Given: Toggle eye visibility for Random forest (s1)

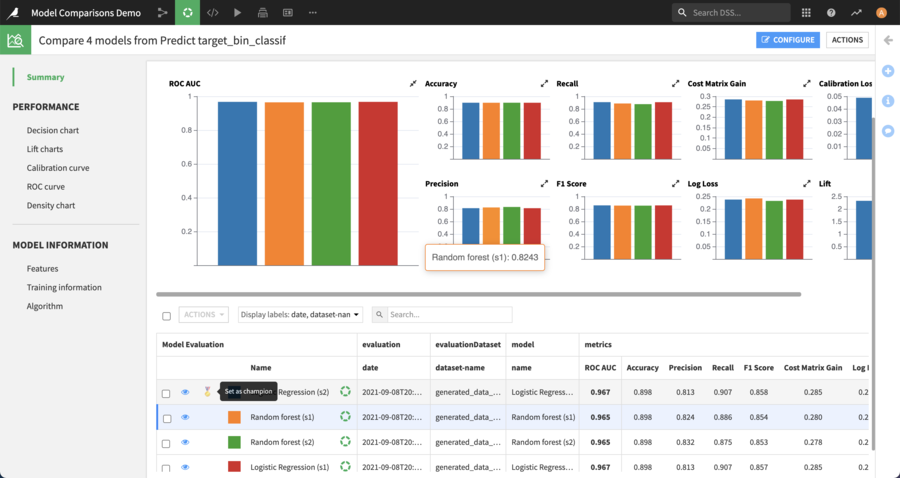Looking at the screenshot, I should point(185,417).
